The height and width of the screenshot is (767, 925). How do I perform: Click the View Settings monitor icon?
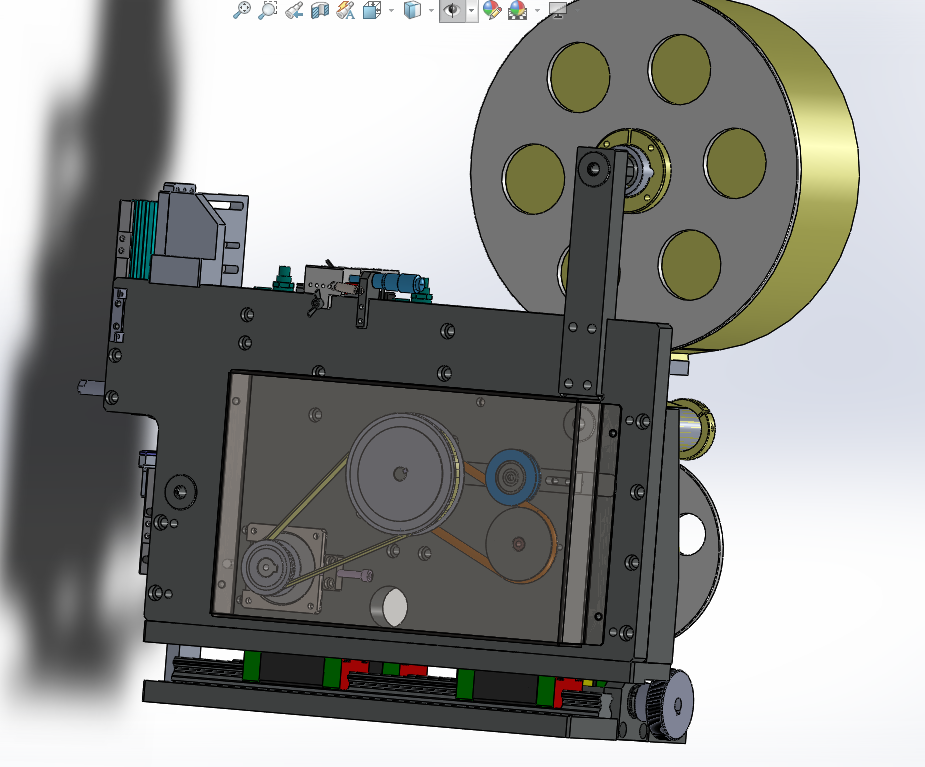(x=557, y=10)
